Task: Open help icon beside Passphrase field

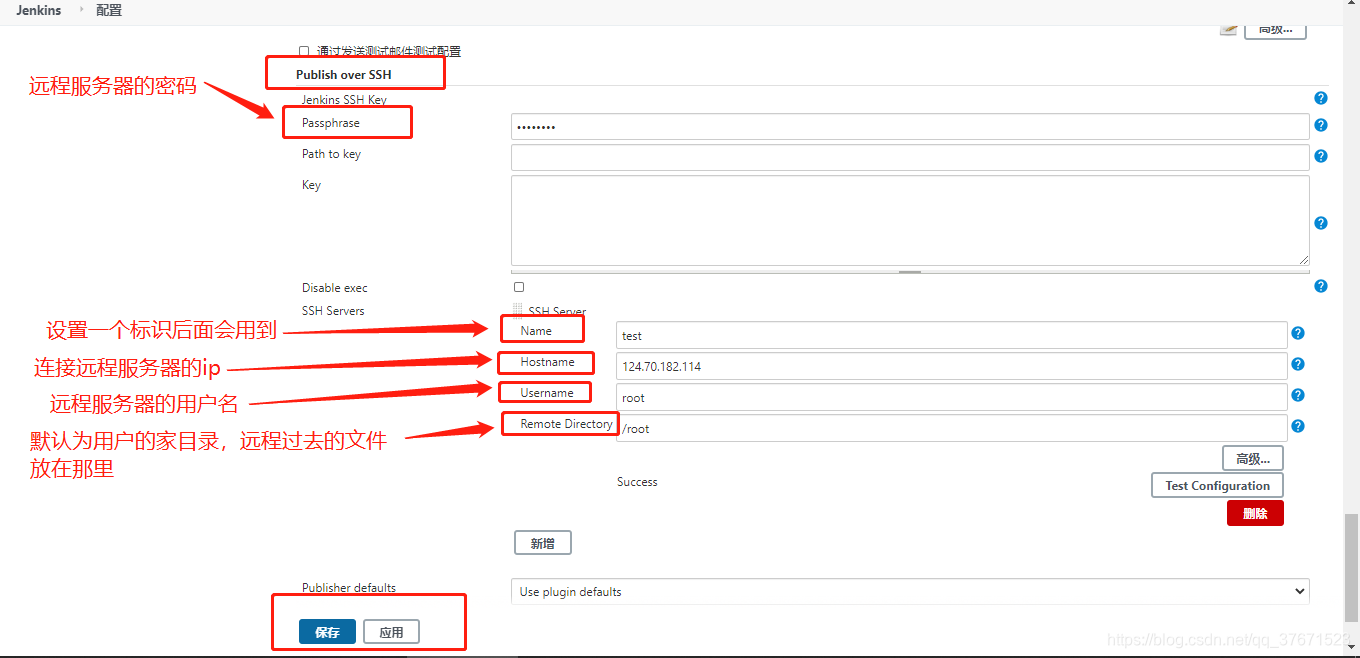Action: pyautogui.click(x=1321, y=125)
